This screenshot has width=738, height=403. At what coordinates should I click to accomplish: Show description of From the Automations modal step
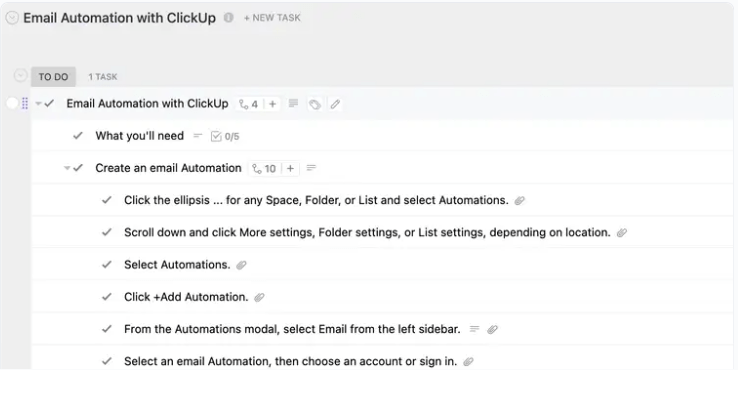[x=474, y=329]
